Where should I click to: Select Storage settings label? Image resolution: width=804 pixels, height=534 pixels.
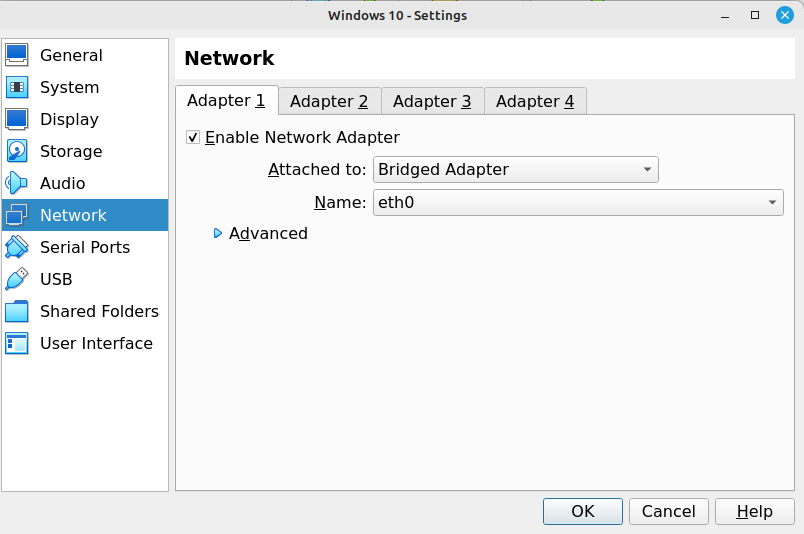tap(71, 151)
